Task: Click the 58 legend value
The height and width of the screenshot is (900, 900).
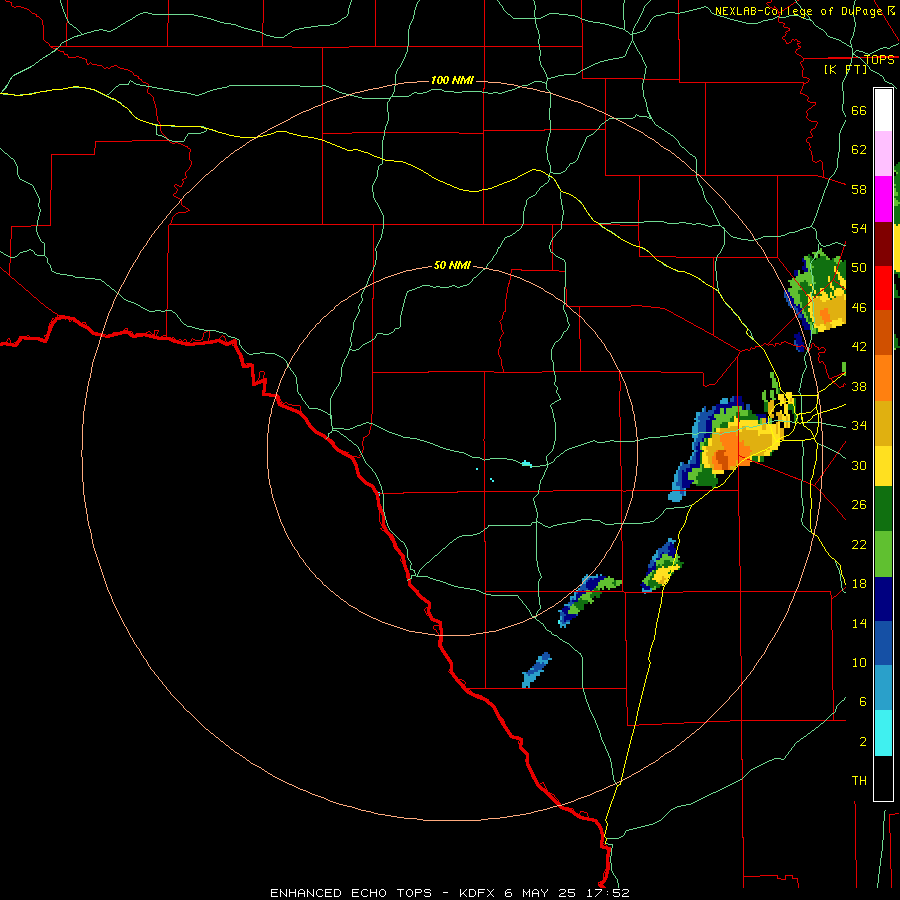Action: 859,189
